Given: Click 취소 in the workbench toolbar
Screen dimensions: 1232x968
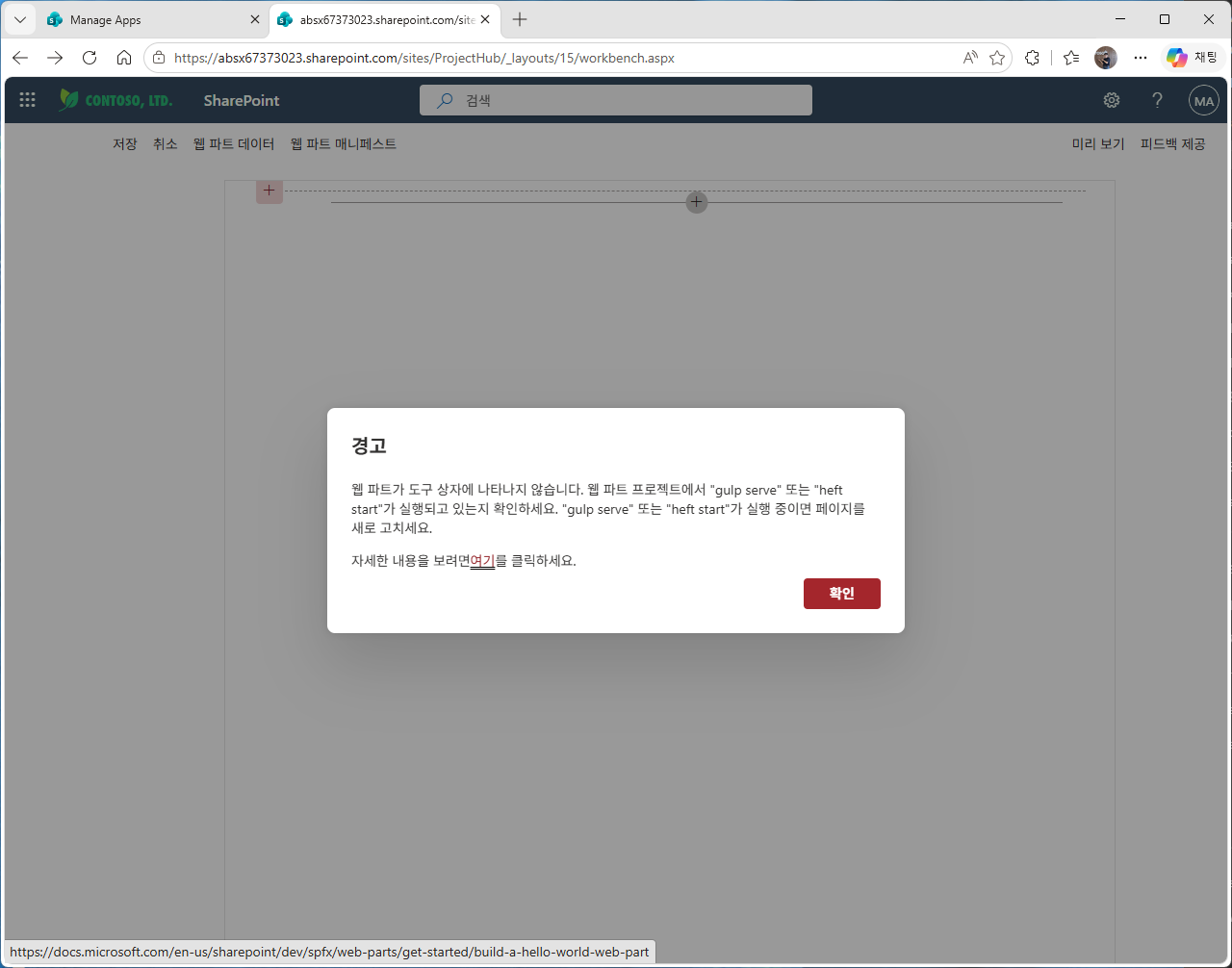Looking at the screenshot, I should click(166, 144).
